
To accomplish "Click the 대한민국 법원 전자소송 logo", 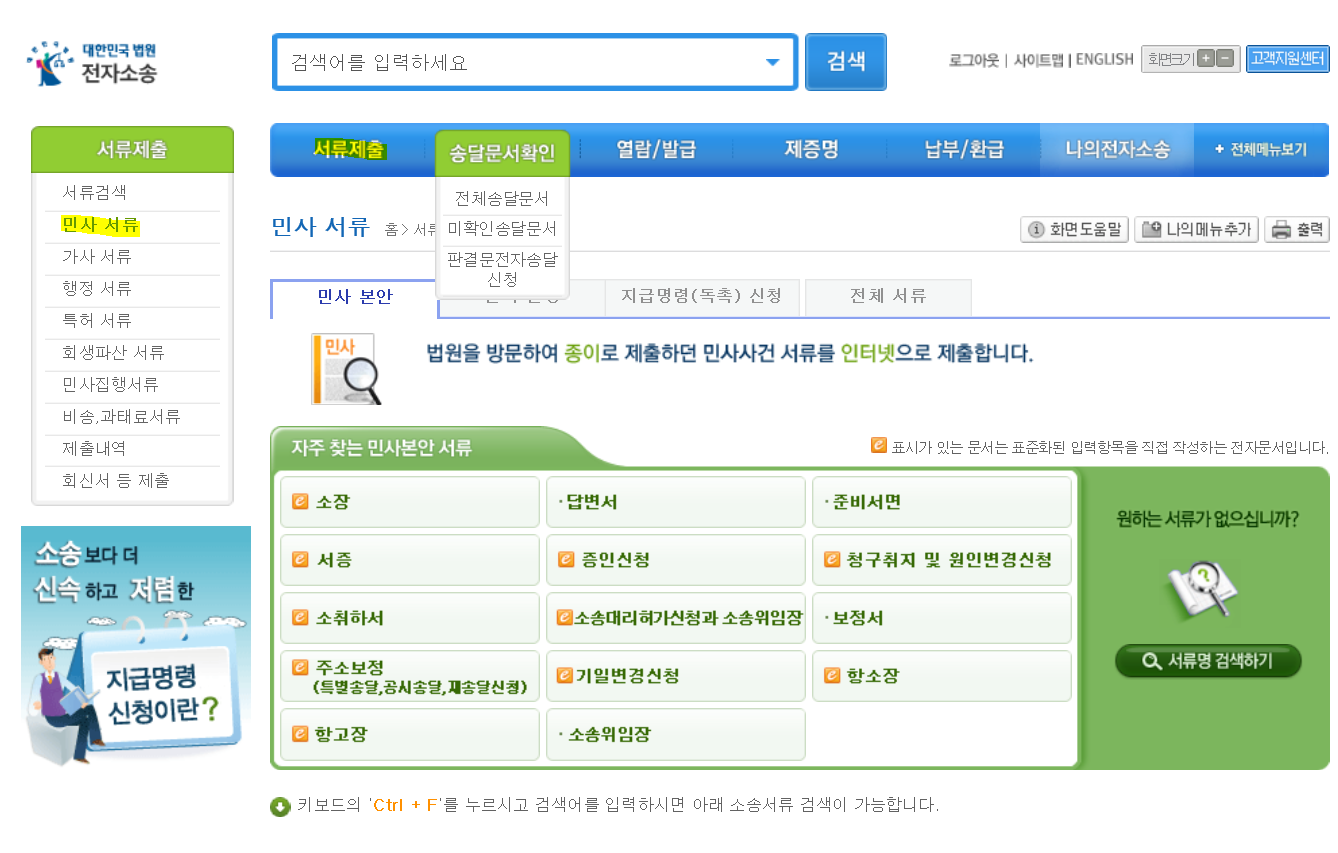I will (92, 62).
